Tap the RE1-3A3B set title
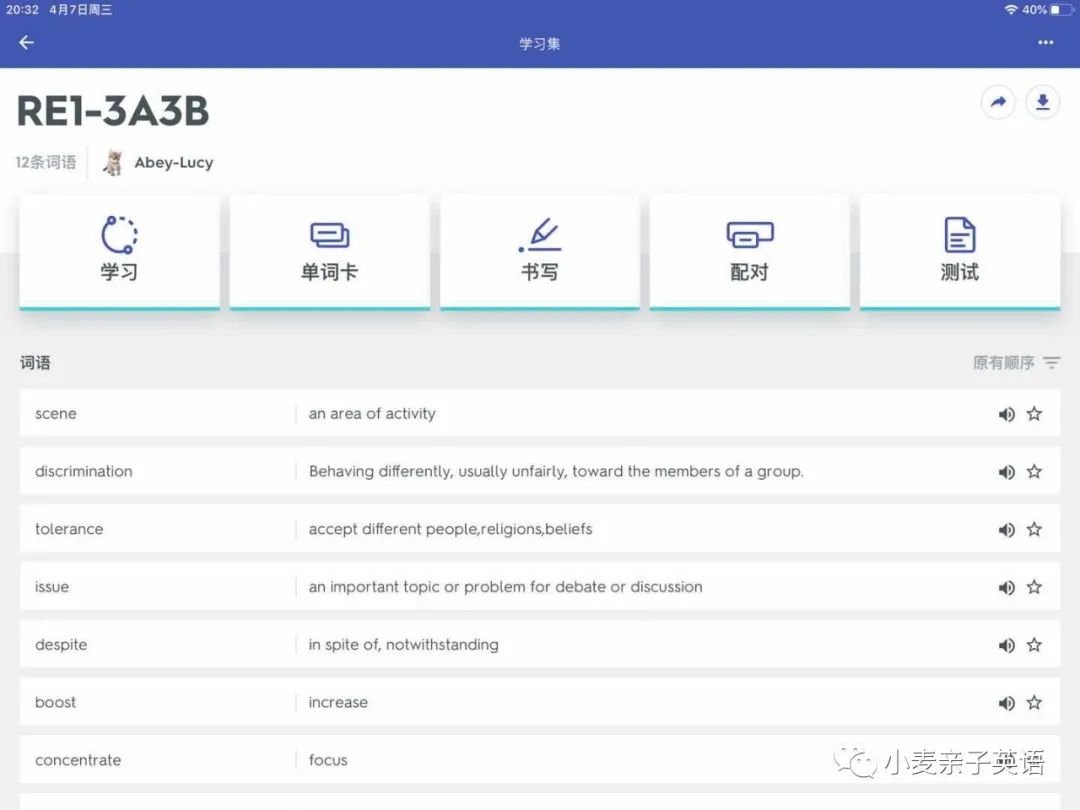 click(x=112, y=111)
